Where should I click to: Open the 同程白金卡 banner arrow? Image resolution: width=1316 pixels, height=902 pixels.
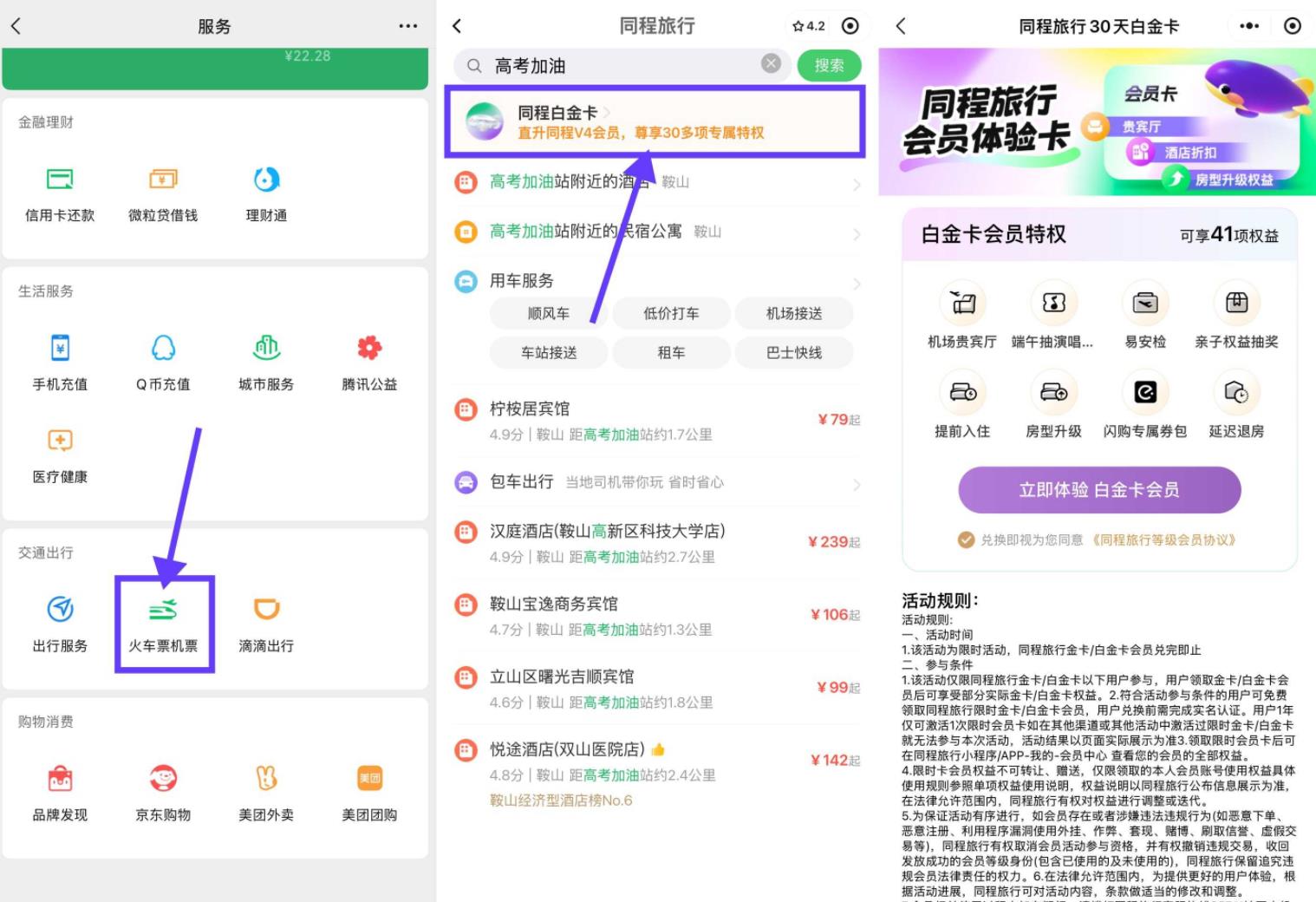point(607,113)
